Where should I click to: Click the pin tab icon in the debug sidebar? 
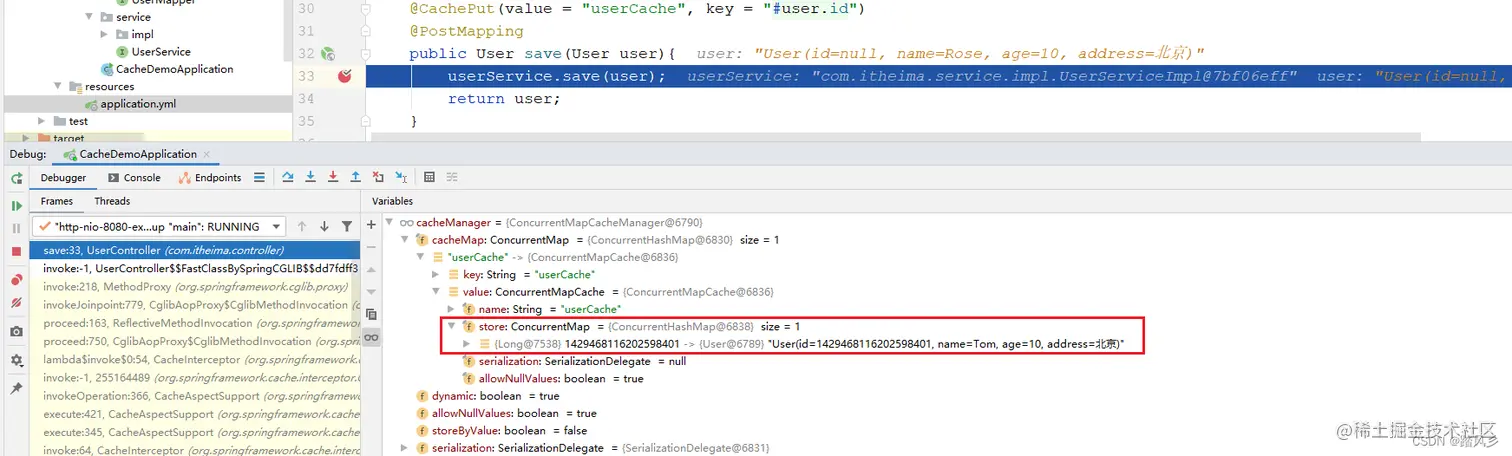point(16,388)
